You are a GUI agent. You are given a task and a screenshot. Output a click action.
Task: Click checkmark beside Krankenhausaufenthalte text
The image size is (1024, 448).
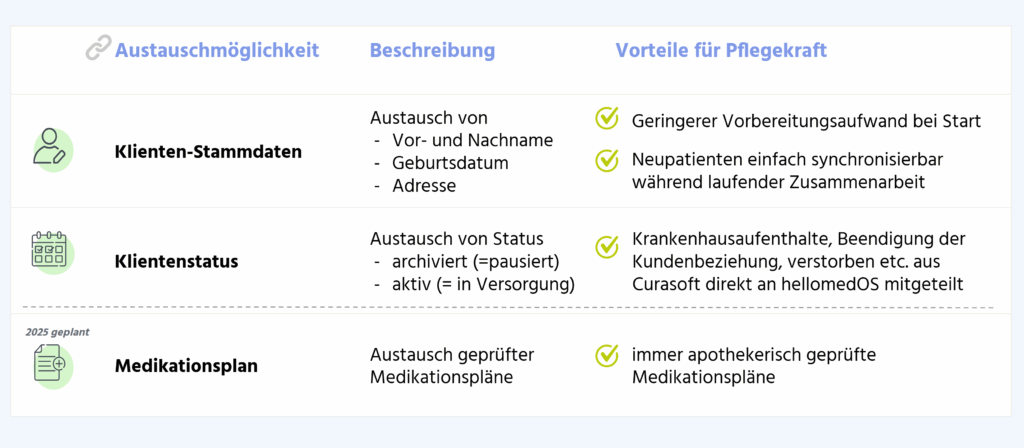point(607,245)
